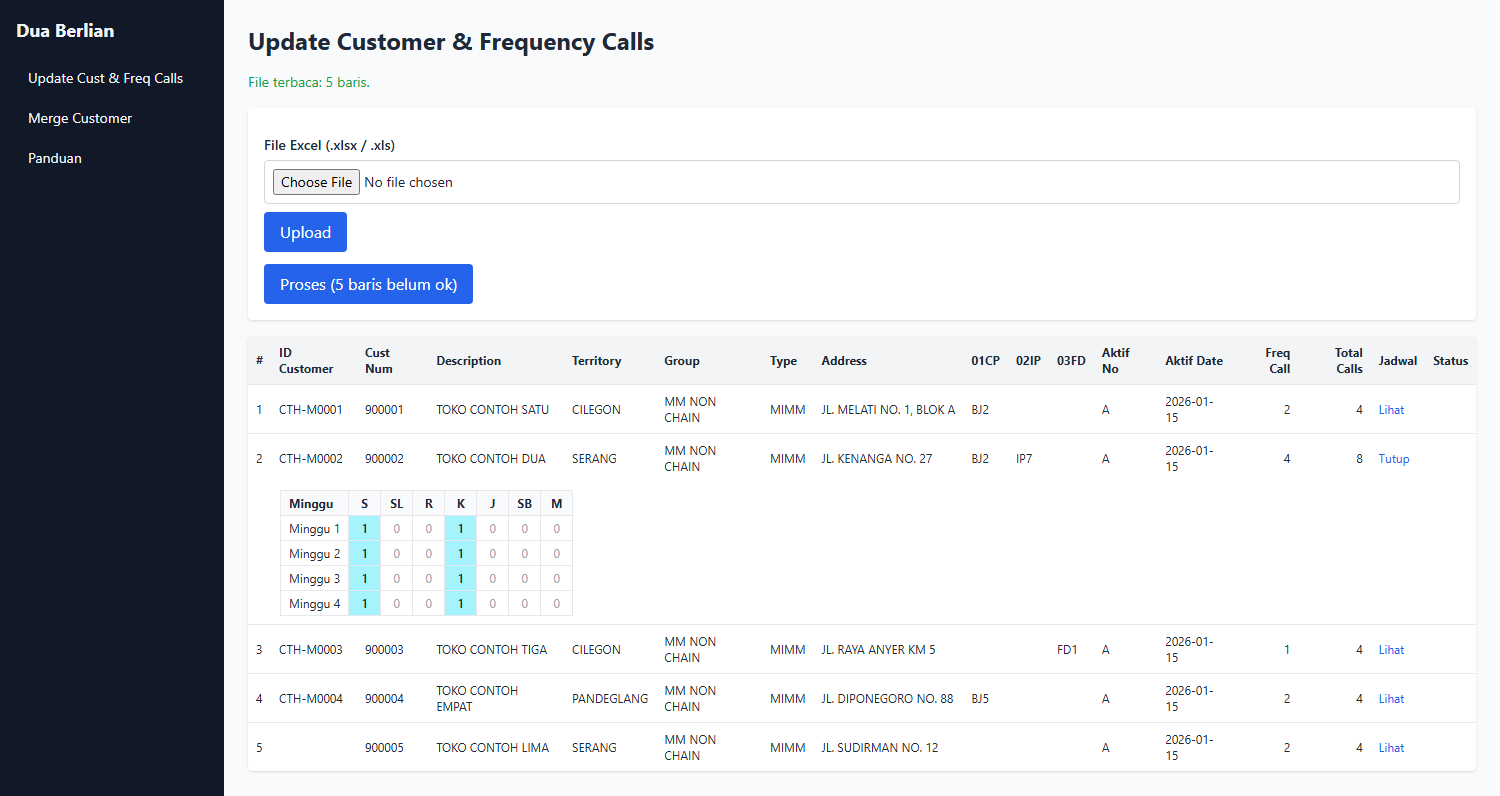This screenshot has height=796, width=1500.
Task: Click the 'File terbaca: 5 baris.' message
Action: pyautogui.click(x=309, y=82)
